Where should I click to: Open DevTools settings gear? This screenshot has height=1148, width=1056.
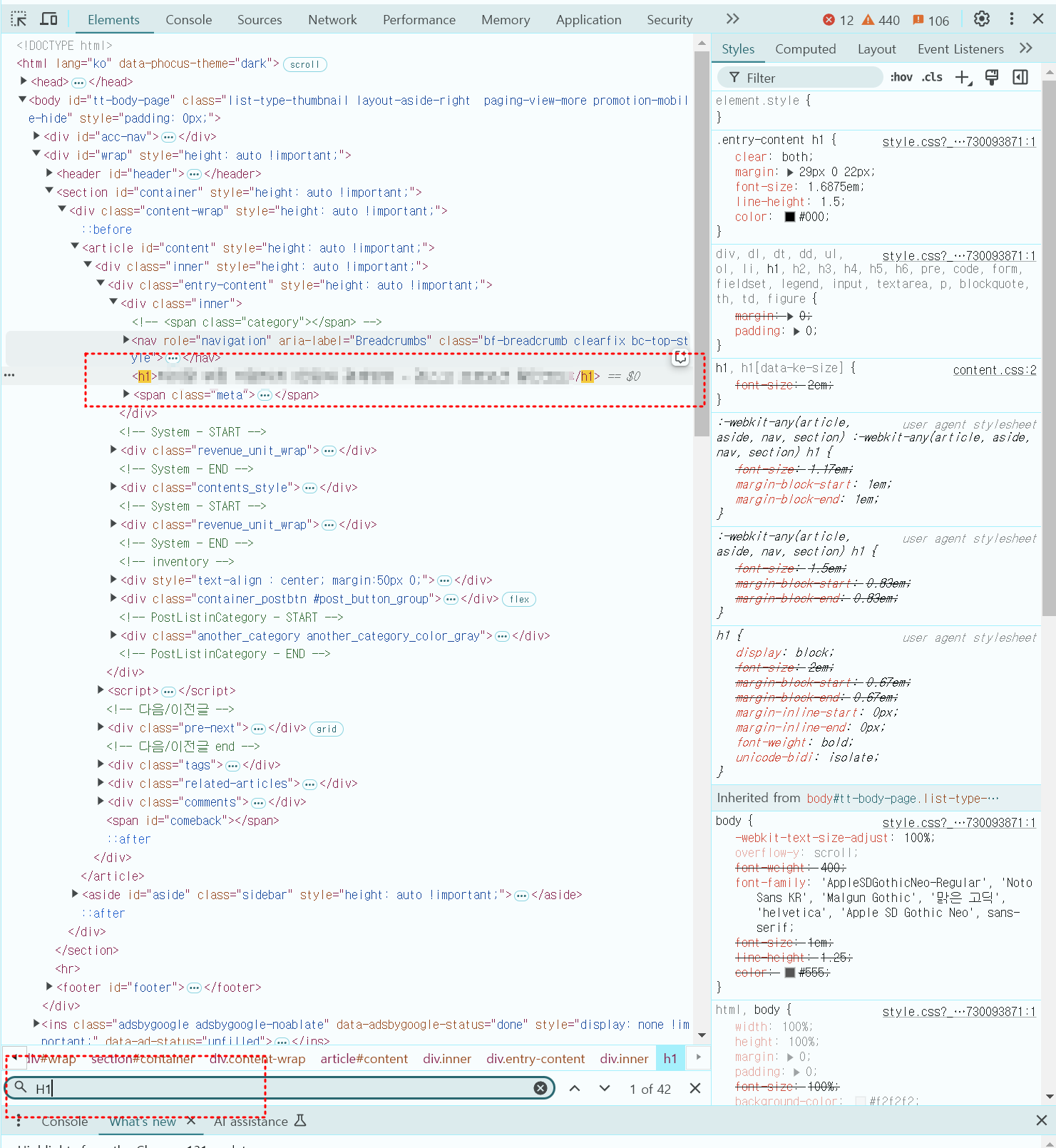(982, 19)
